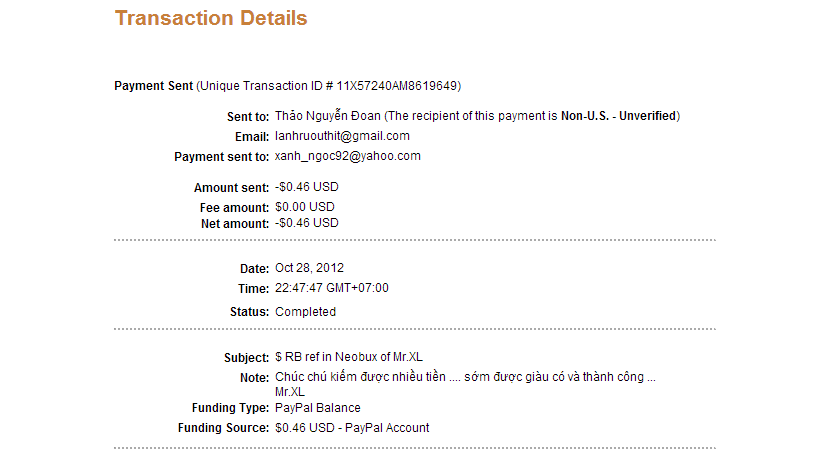Click the date Oct 28, 2012
The width and height of the screenshot is (840, 465).
pyautogui.click(x=309, y=268)
